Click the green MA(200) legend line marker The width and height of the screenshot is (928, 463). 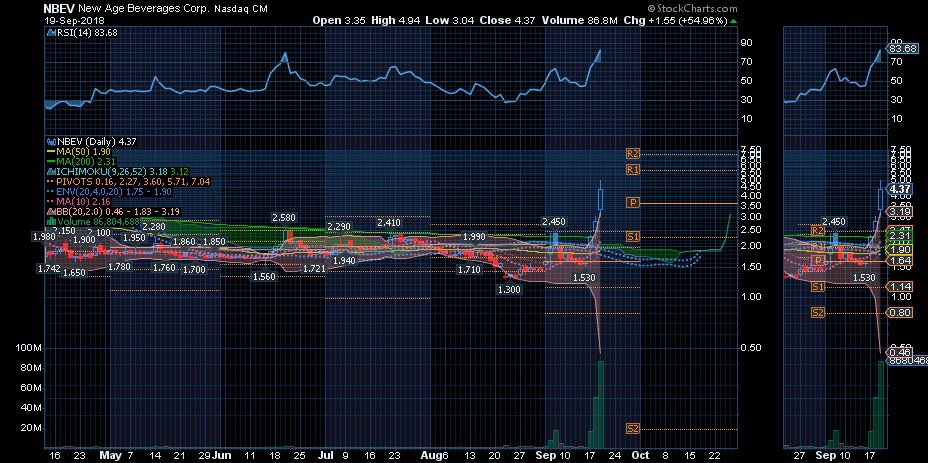click(x=51, y=161)
